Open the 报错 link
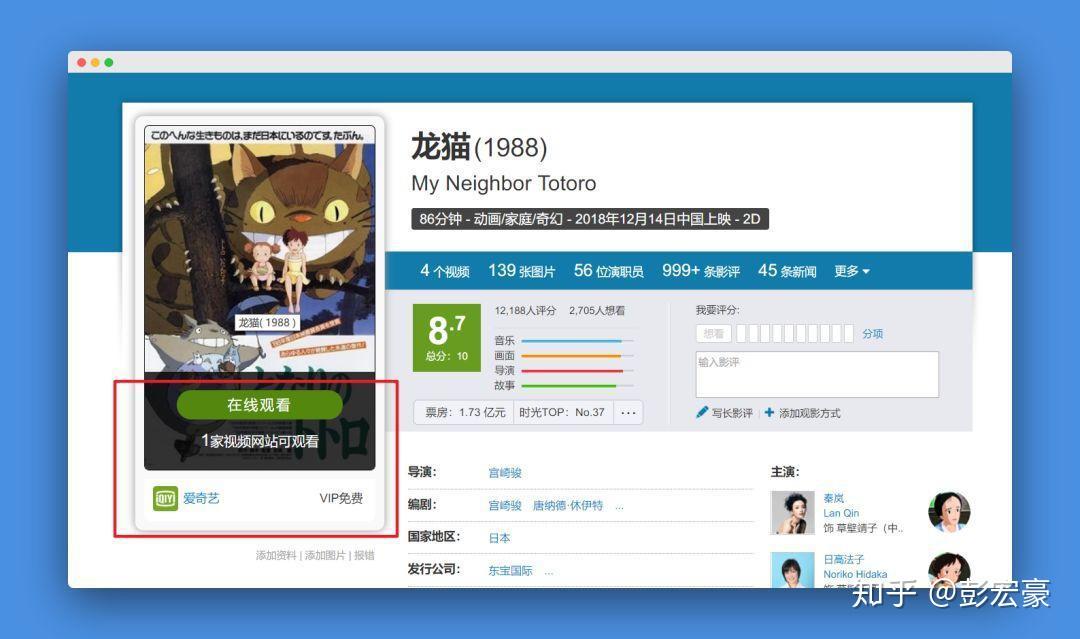The width and height of the screenshot is (1080, 639). (364, 555)
